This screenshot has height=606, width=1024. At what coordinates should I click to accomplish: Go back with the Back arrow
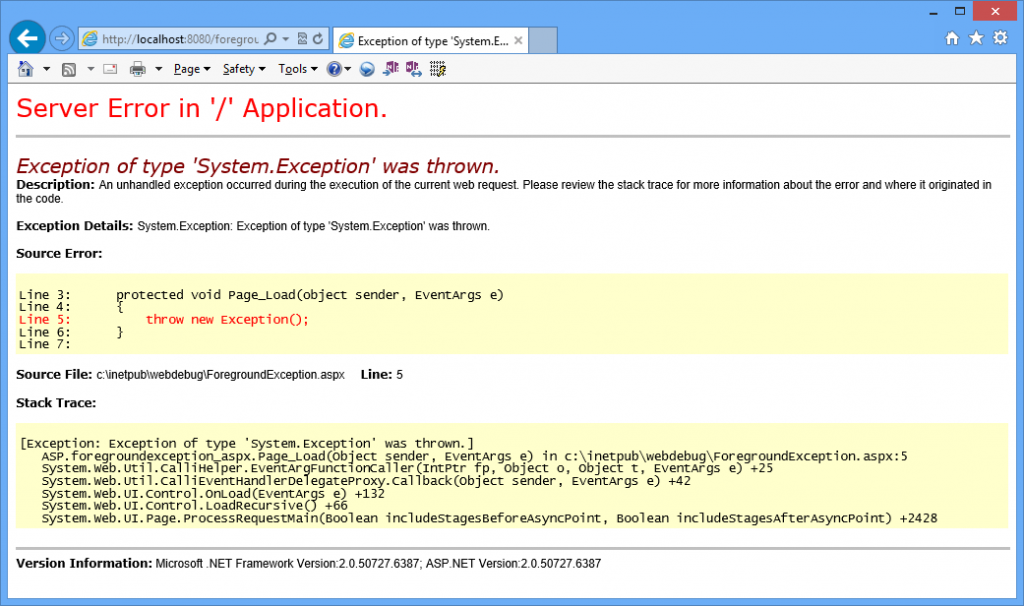tap(27, 39)
